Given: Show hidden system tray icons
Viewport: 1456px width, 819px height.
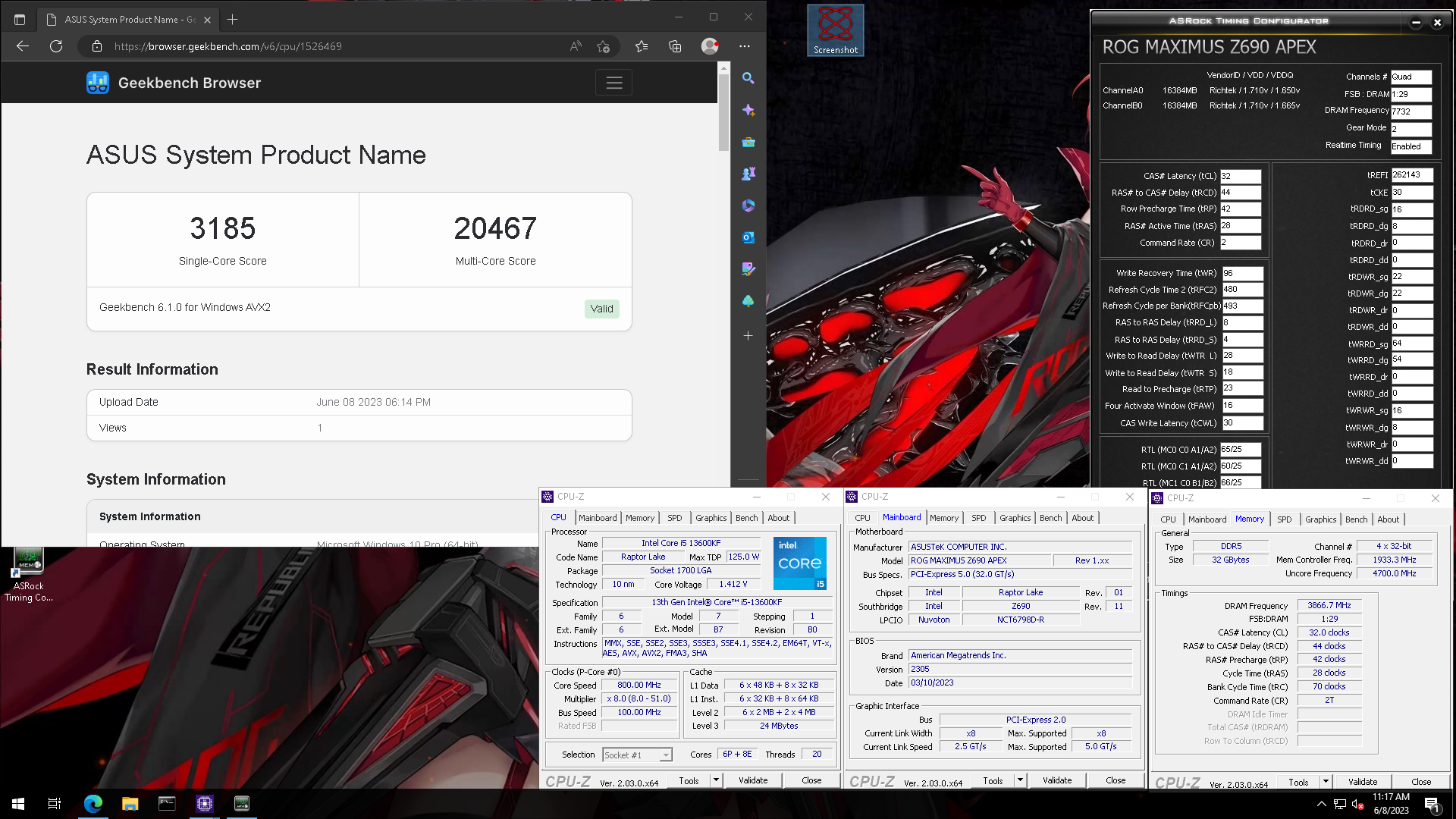Looking at the screenshot, I should (1322, 804).
